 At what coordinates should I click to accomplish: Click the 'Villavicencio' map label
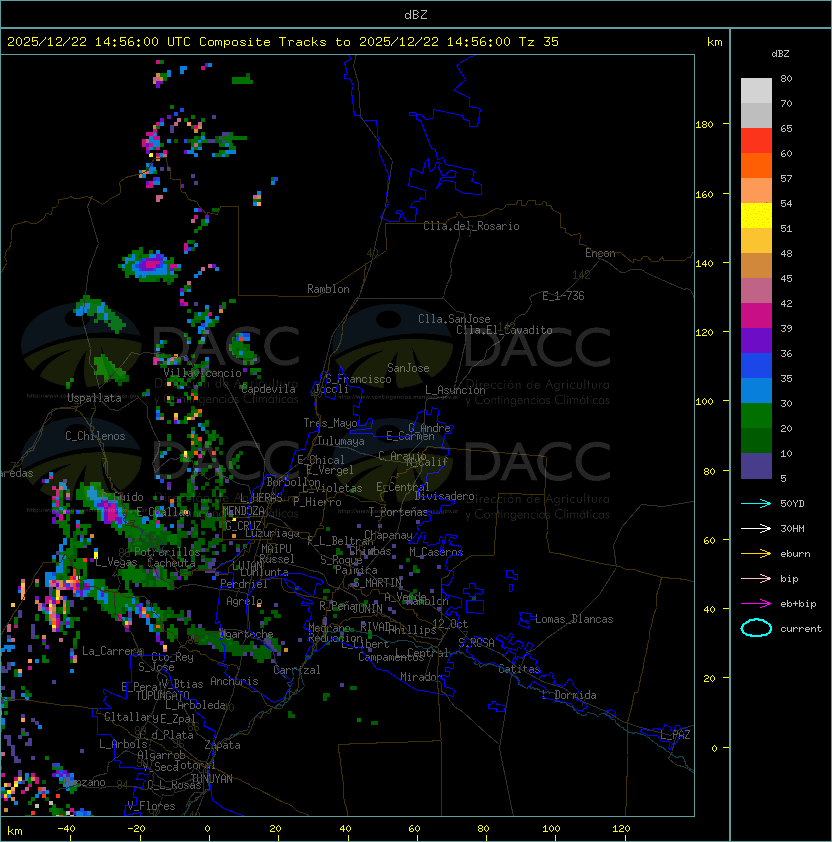pos(202,373)
